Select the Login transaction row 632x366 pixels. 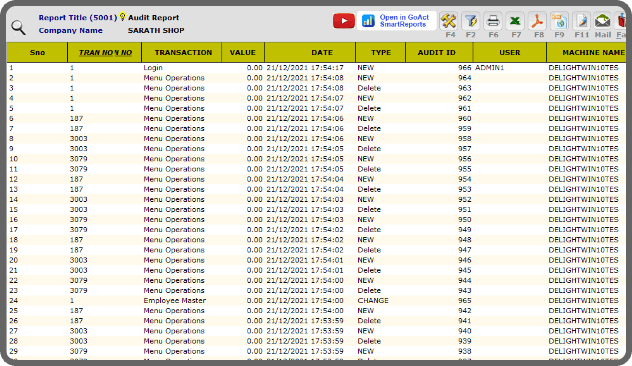[316, 68]
